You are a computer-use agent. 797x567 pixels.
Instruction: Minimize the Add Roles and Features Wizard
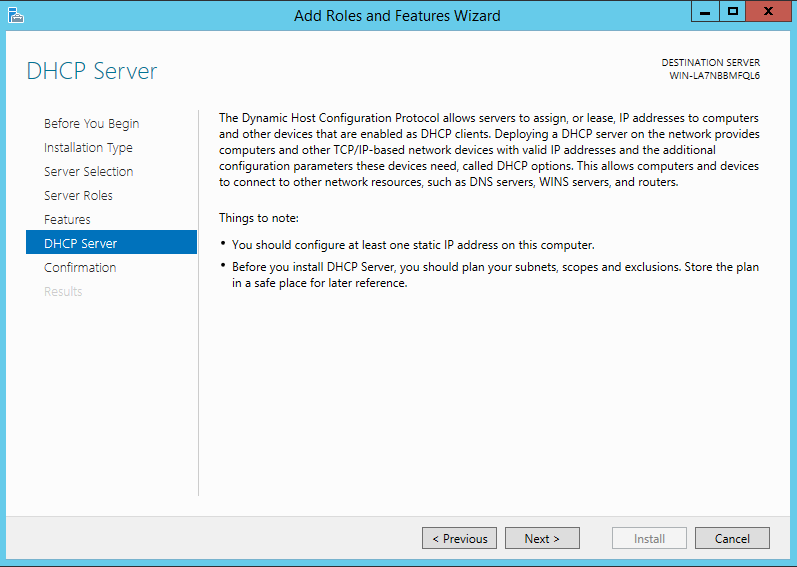coord(705,12)
